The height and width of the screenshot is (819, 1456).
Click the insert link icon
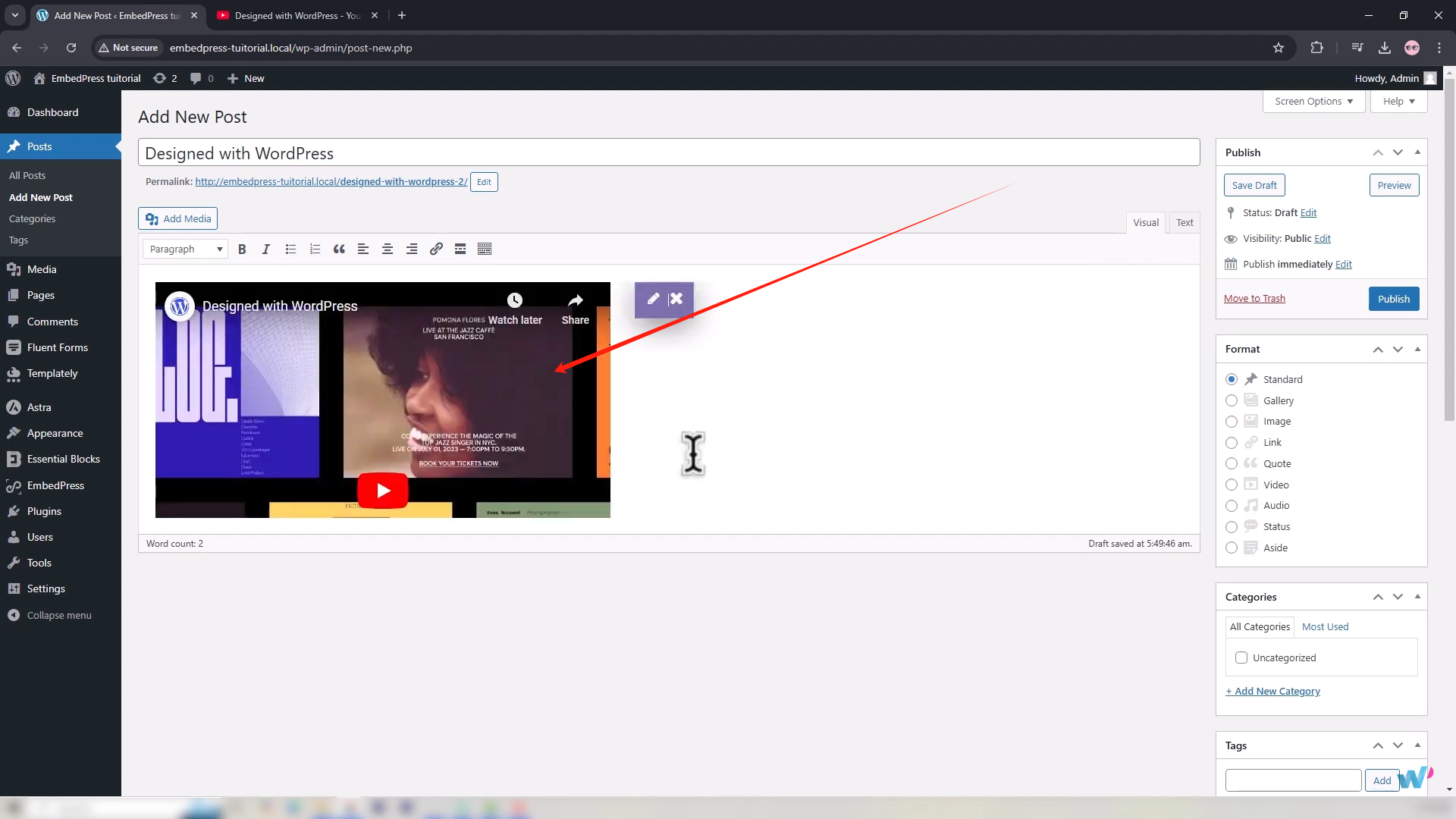coord(436,249)
